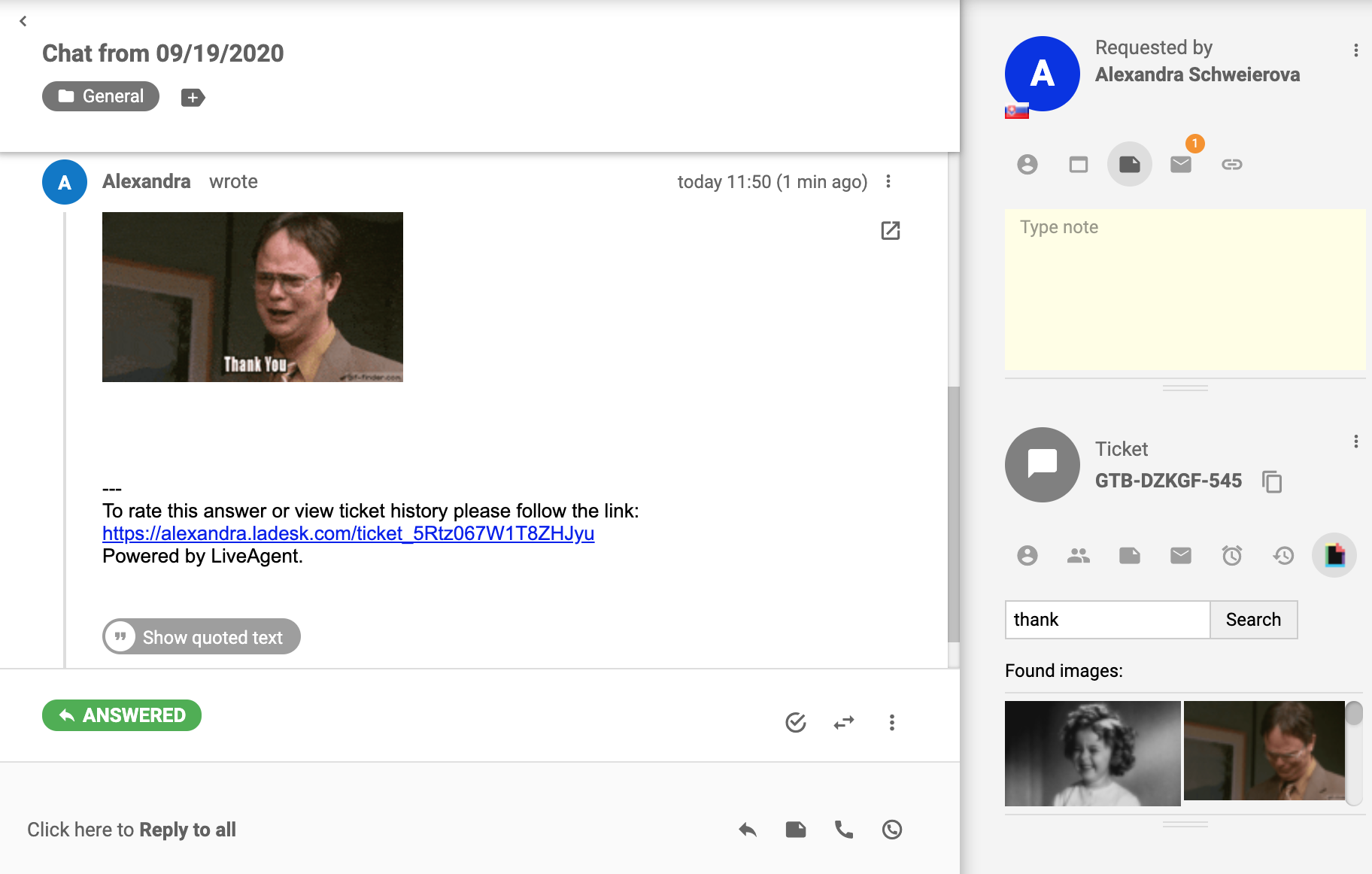Mark ticket as resolved check icon
Screen dimensions: 1372x874
[x=796, y=723]
